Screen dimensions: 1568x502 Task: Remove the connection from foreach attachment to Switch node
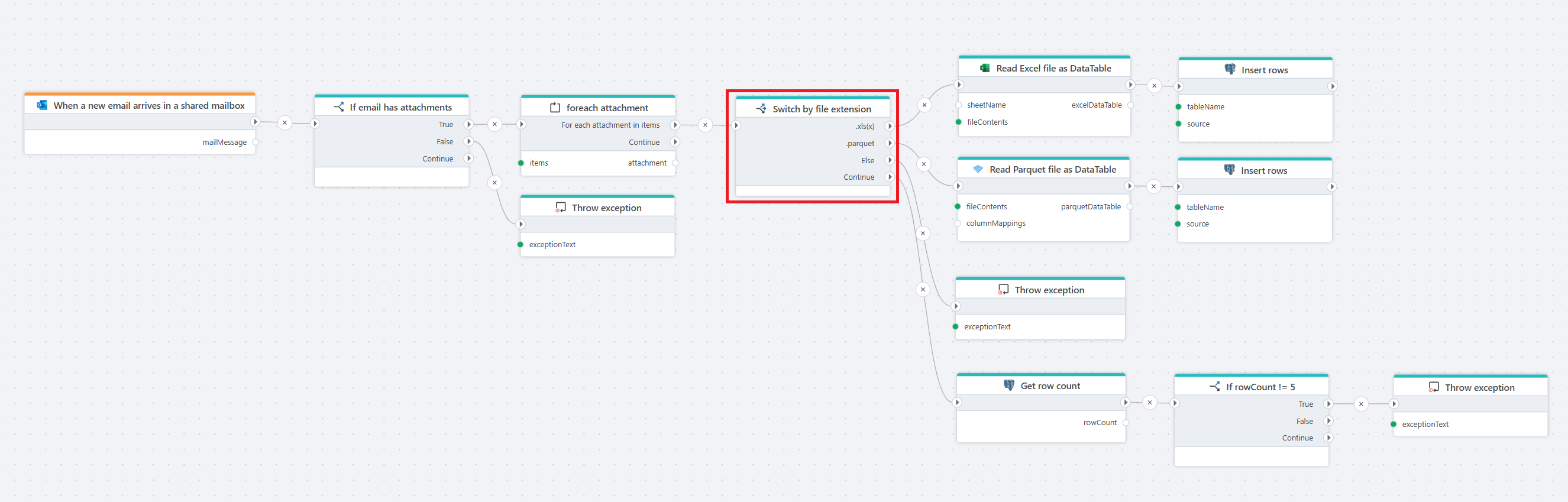(705, 125)
